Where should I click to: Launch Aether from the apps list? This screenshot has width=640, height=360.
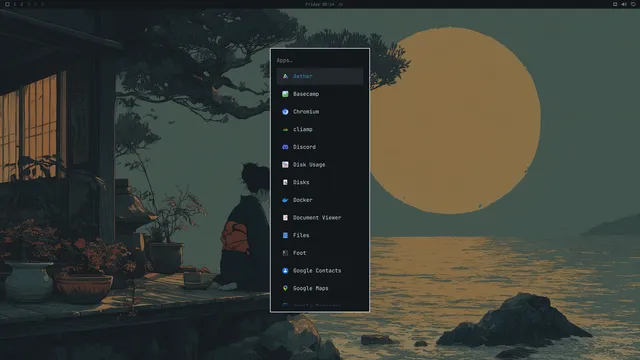(x=320, y=76)
